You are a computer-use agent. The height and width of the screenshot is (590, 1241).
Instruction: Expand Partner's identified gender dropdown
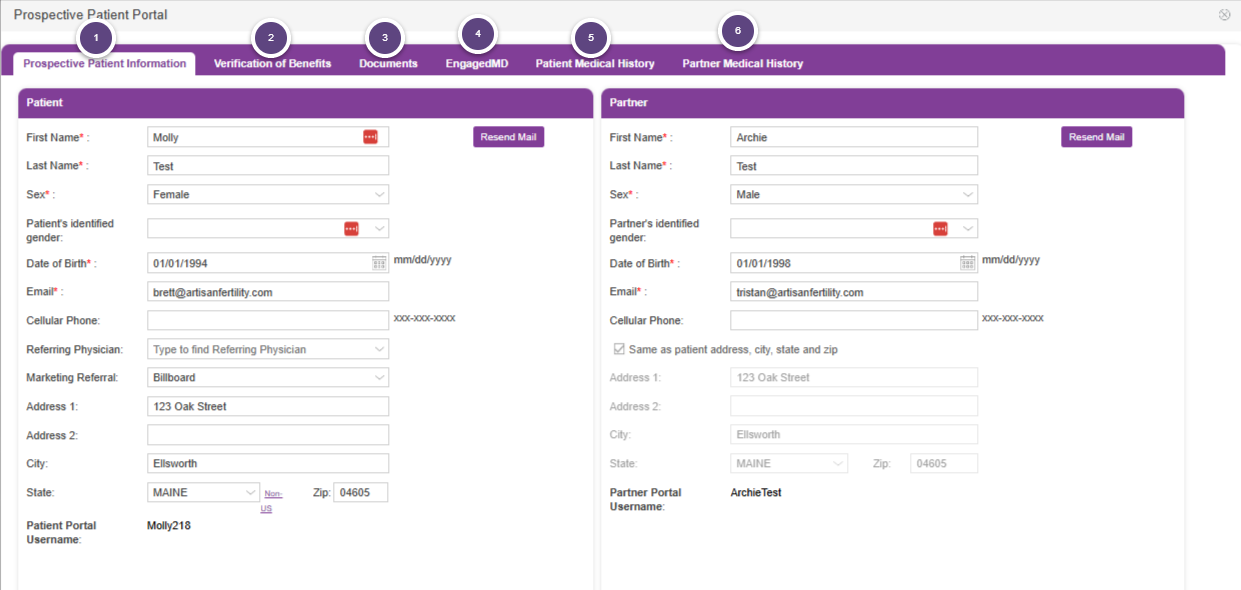[x=968, y=228]
